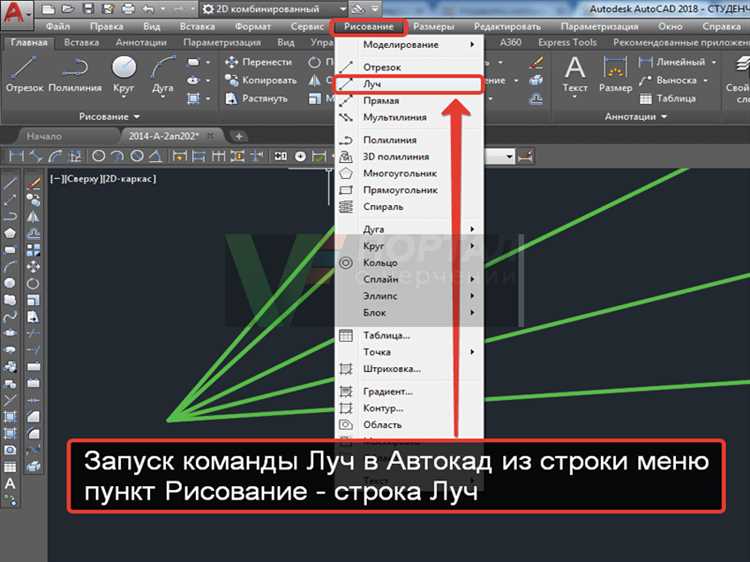Click the Linear dimension icon in Dimension toolbar
The height and width of the screenshot is (562, 750).
[x=16, y=156]
